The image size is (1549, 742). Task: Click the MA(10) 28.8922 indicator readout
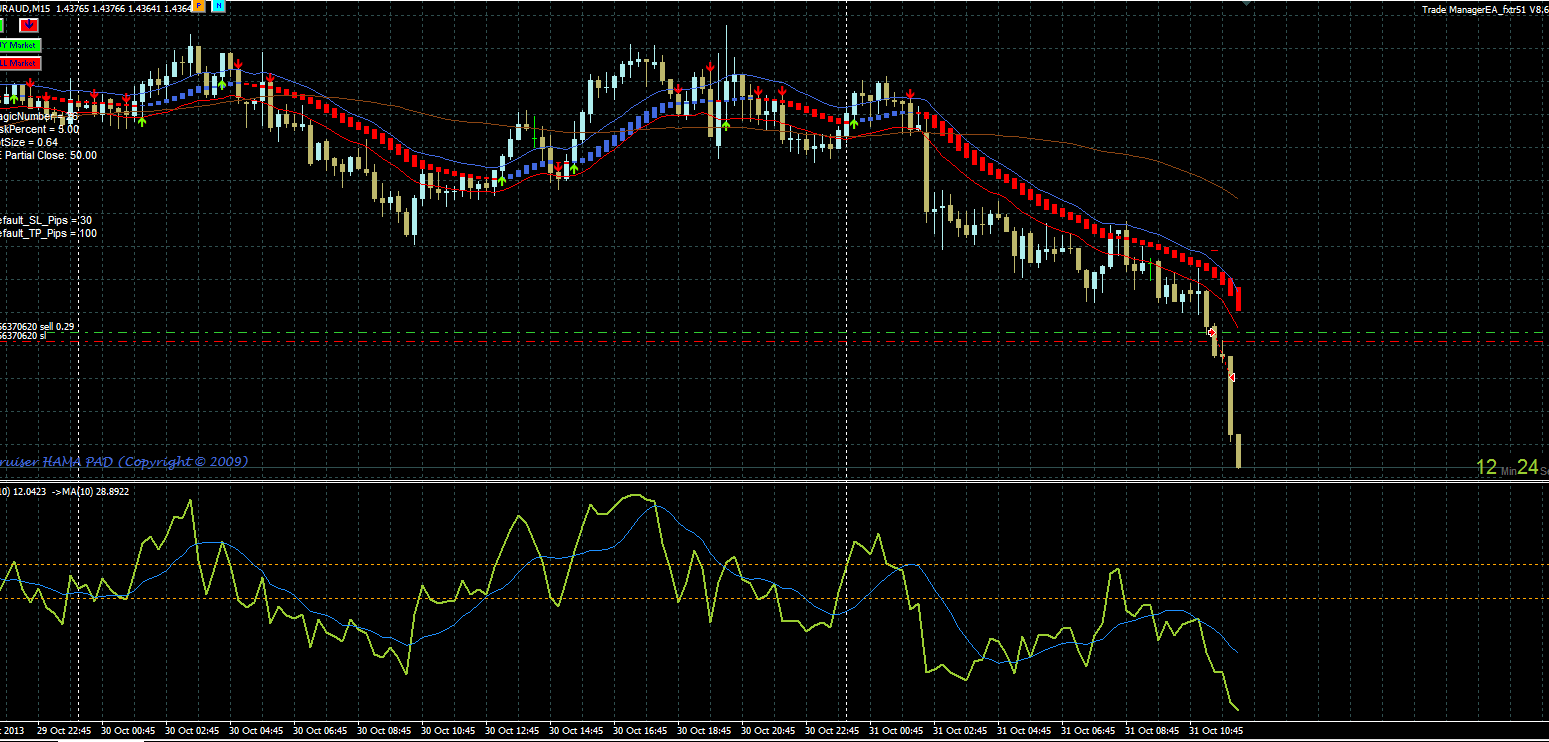(x=94, y=491)
